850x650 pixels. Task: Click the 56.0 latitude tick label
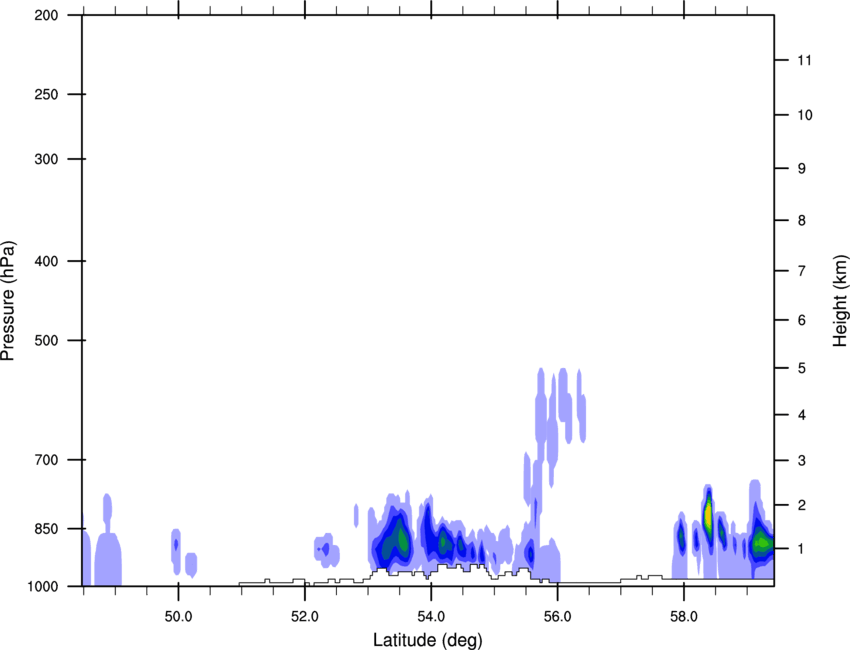coord(557,617)
